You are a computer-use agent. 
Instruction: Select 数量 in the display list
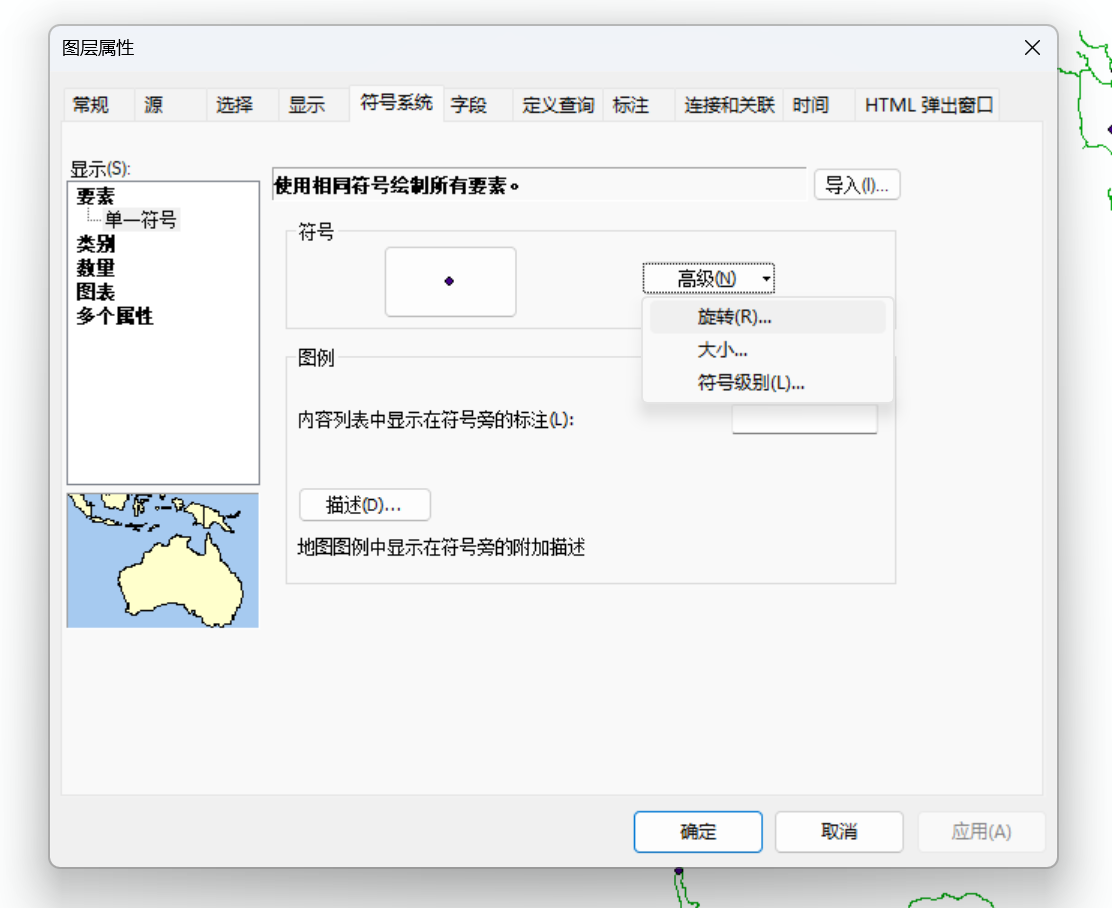pyautogui.click(x=95, y=268)
